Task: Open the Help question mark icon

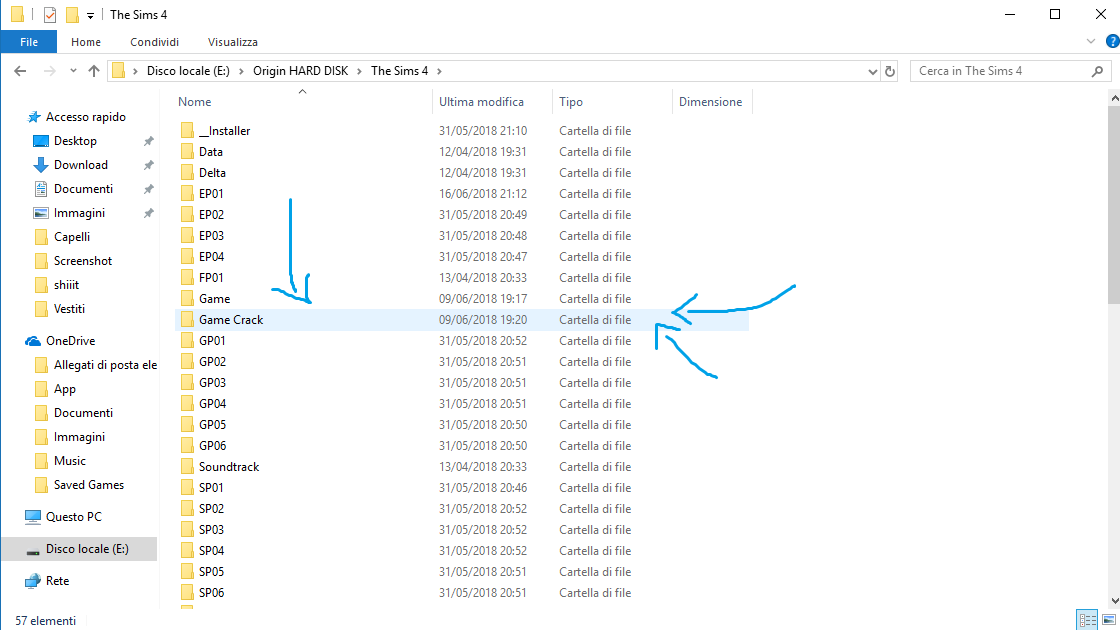Action: click(x=1112, y=41)
